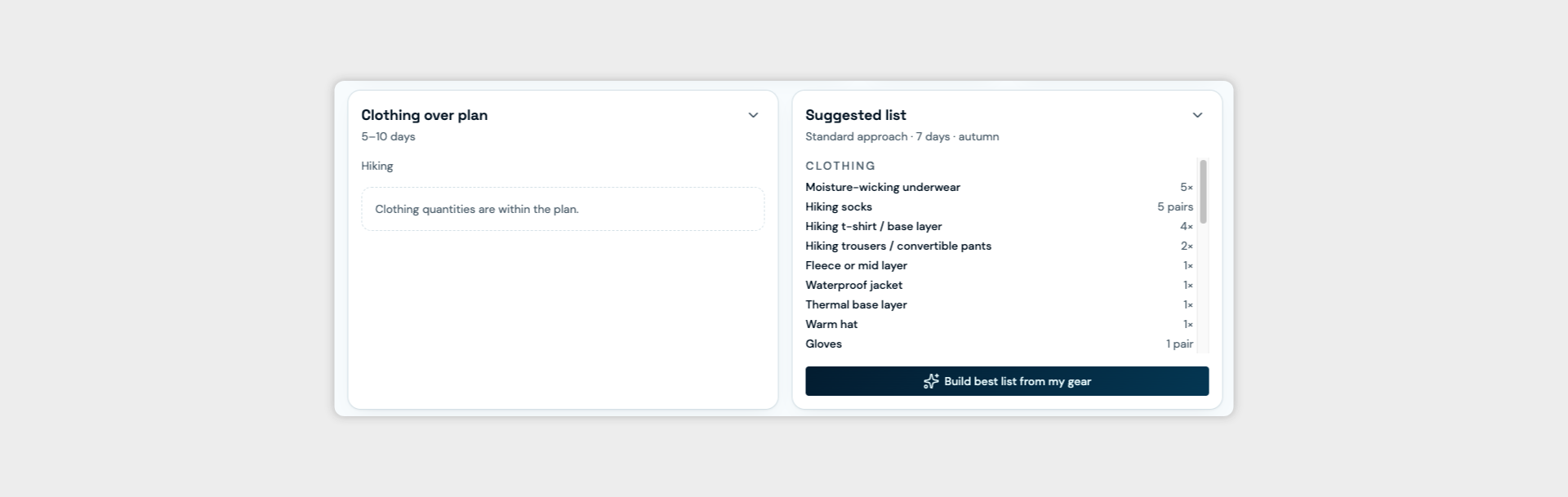Click the CLOTHING section header
Image resolution: width=1568 pixels, height=497 pixels.
point(840,166)
